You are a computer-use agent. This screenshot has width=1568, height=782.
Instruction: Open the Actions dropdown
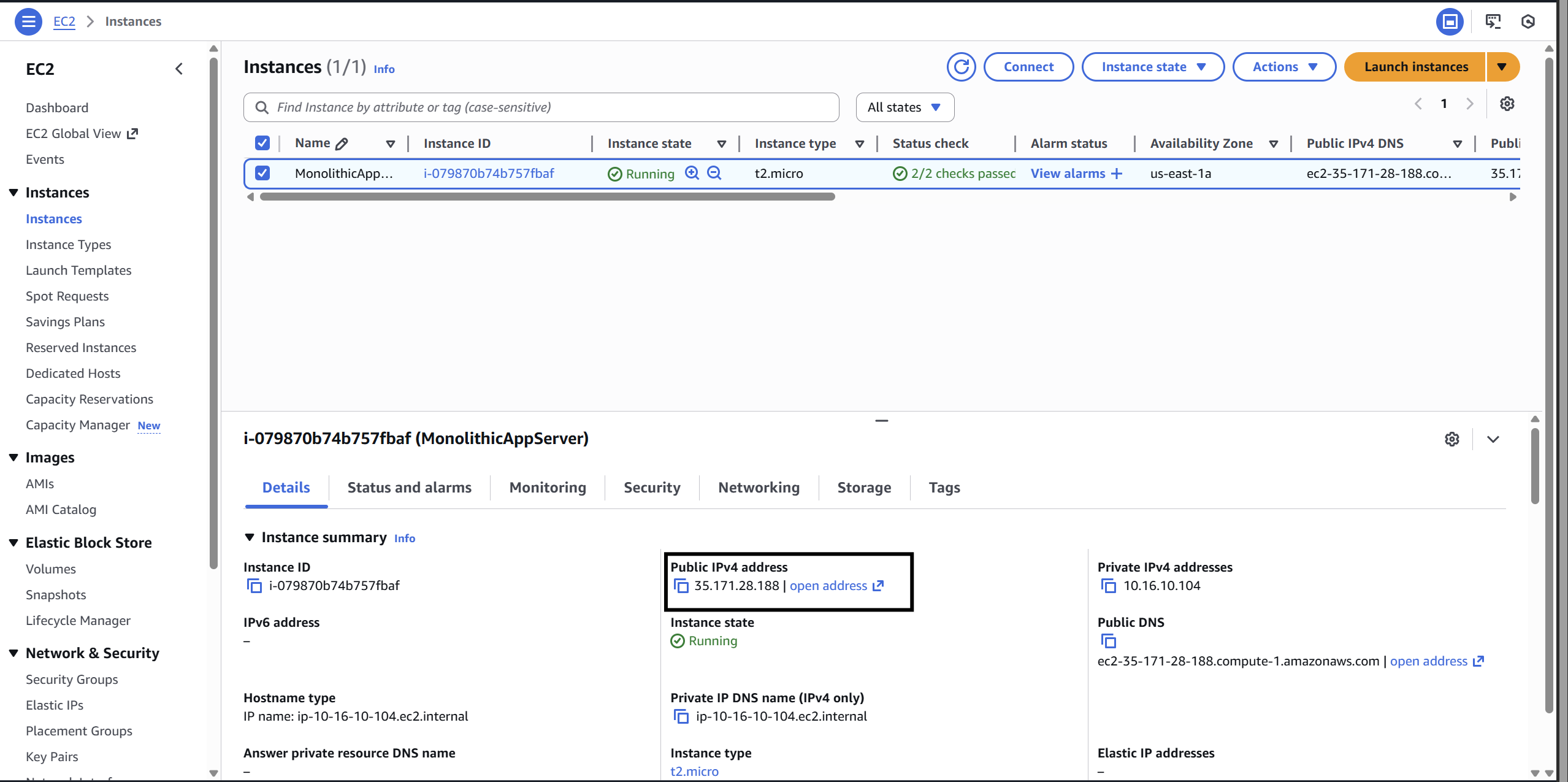(1284, 67)
